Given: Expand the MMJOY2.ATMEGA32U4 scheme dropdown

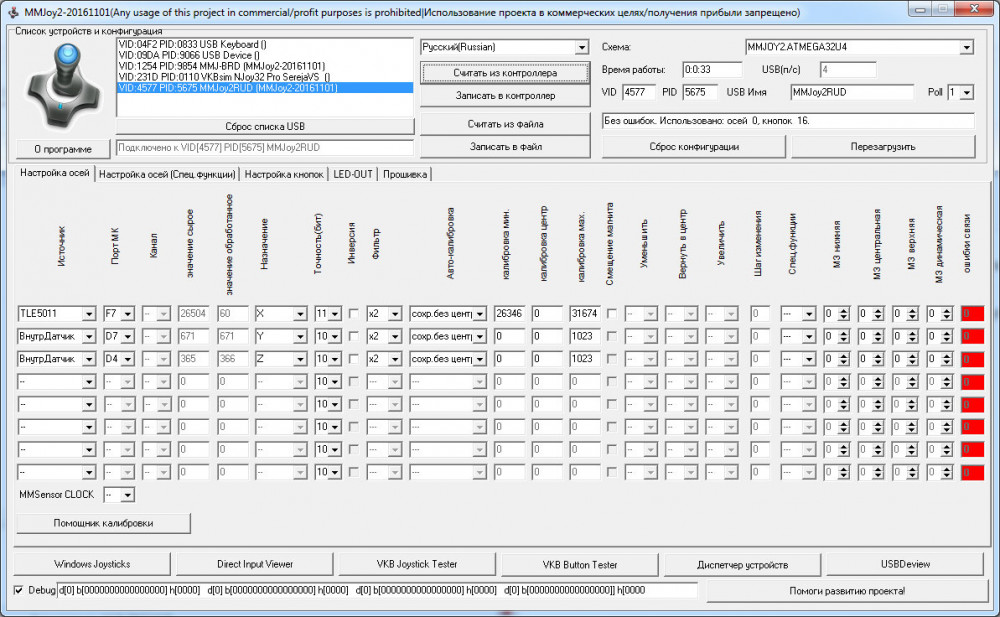Looking at the screenshot, I should [965, 48].
